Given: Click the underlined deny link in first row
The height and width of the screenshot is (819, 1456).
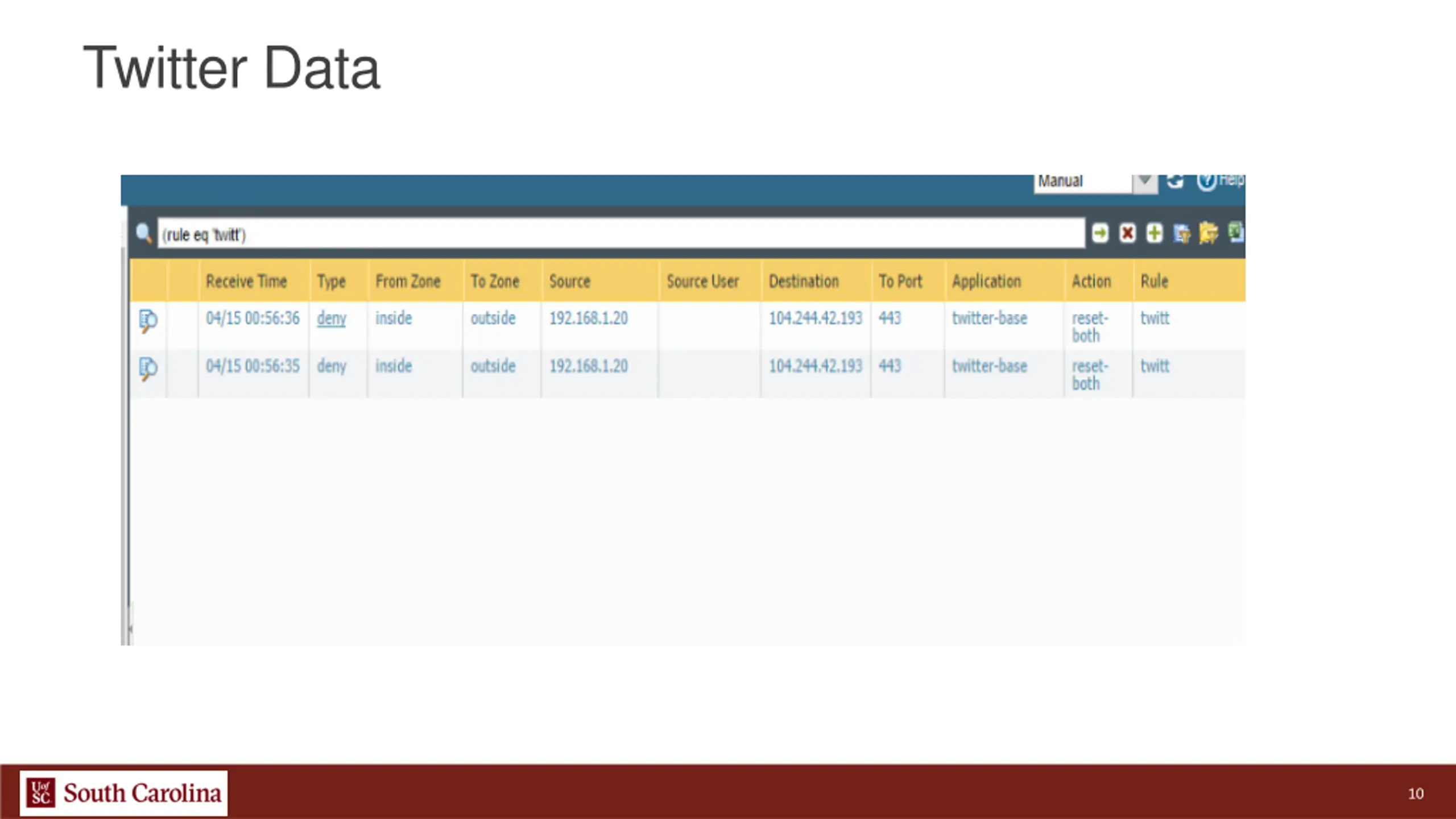Looking at the screenshot, I should tap(332, 318).
